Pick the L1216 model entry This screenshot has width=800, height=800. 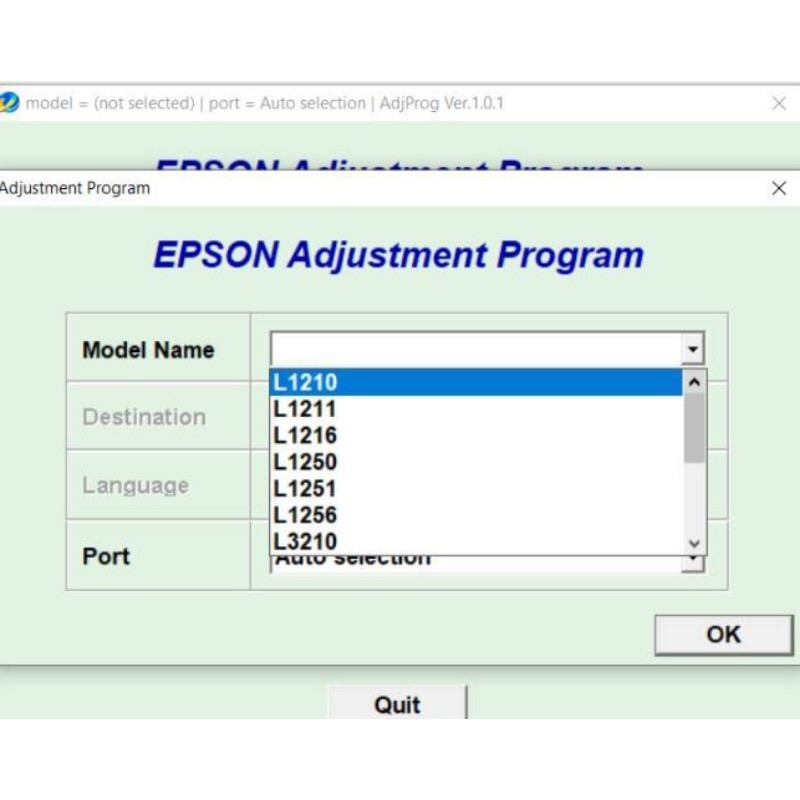click(476, 435)
